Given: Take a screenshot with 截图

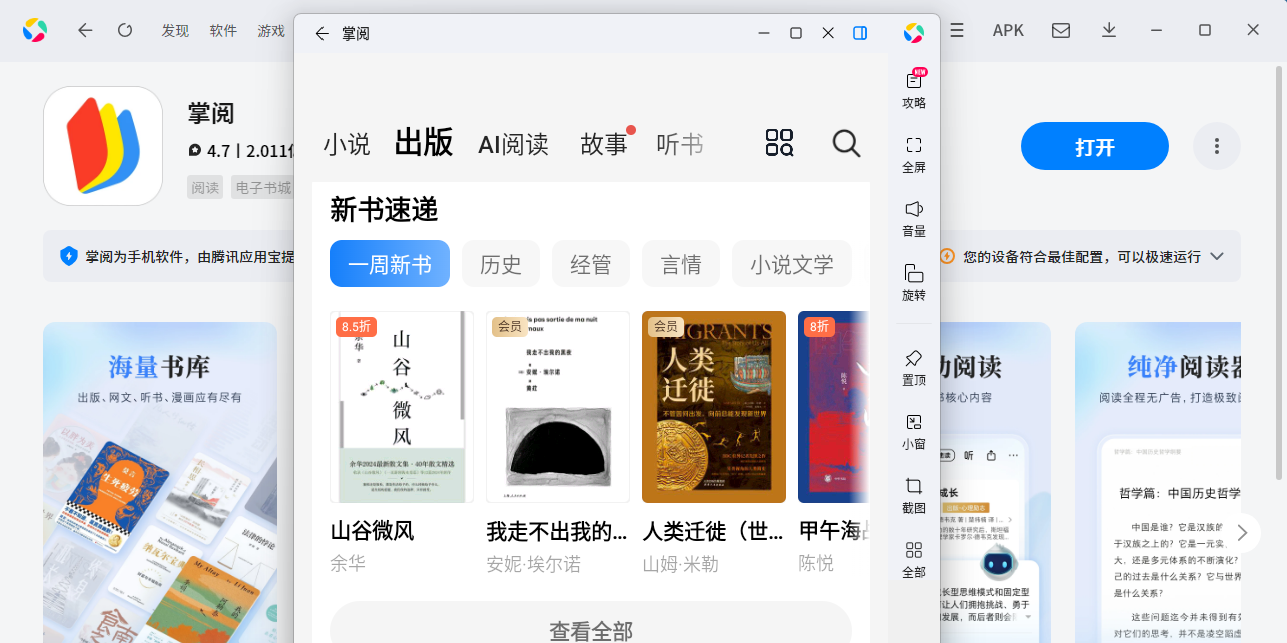Looking at the screenshot, I should [913, 495].
